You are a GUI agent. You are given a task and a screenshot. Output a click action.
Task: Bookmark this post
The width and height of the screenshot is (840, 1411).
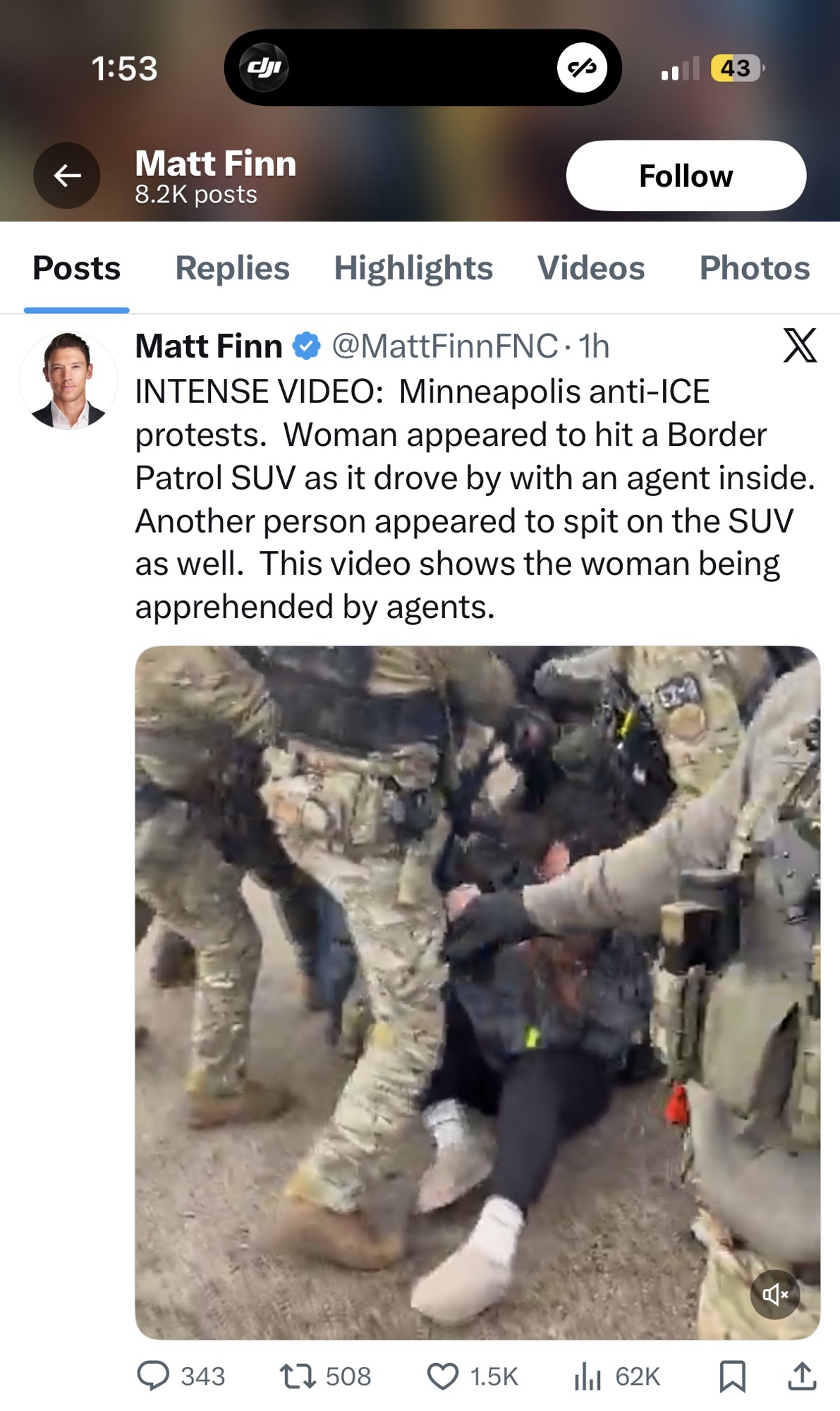pos(733,1376)
